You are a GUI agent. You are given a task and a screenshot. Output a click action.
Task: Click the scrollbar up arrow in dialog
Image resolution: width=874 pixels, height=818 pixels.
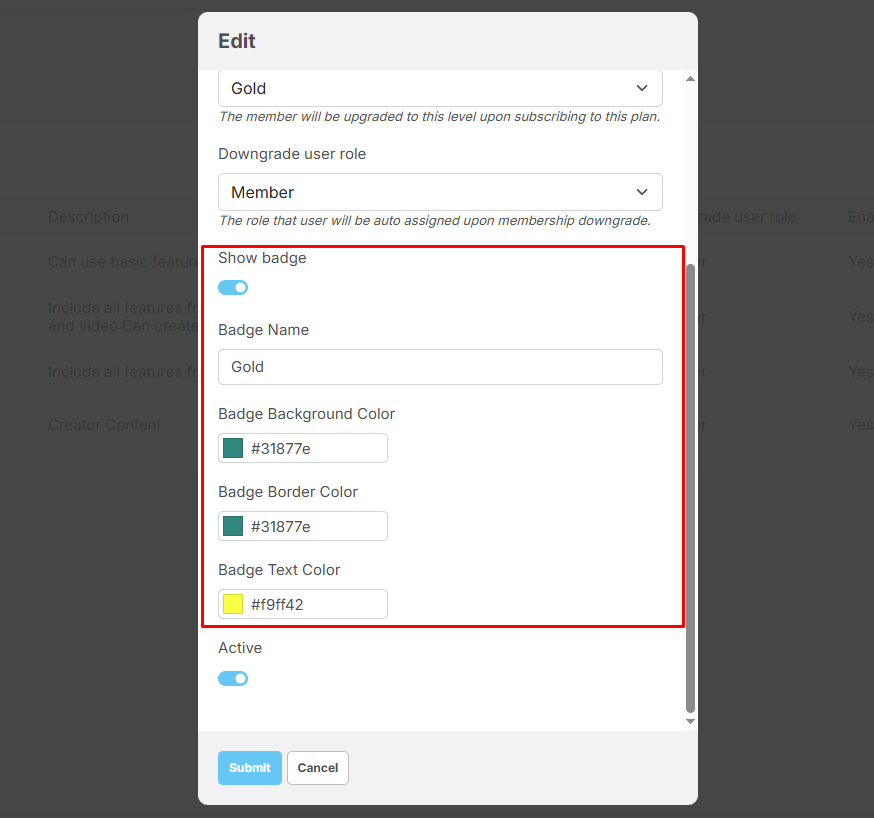point(690,78)
